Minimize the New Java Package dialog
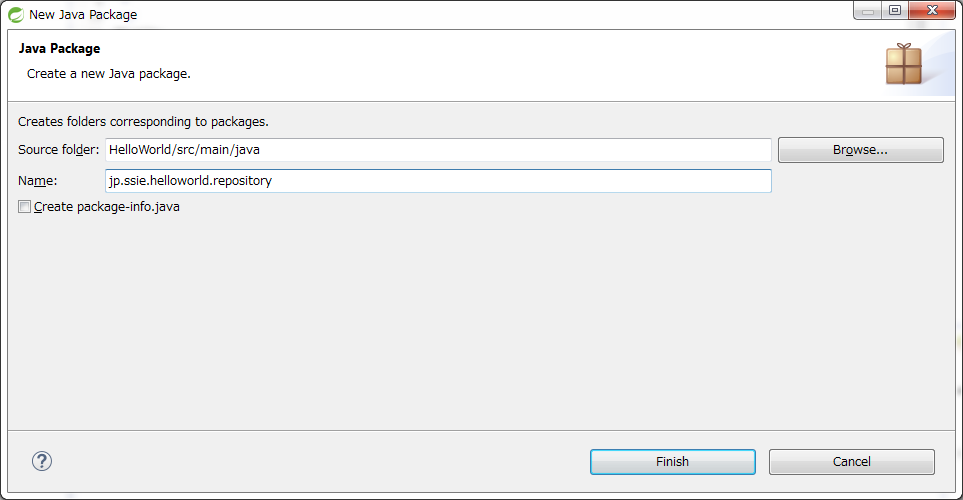The image size is (963, 500). pyautogui.click(x=868, y=11)
